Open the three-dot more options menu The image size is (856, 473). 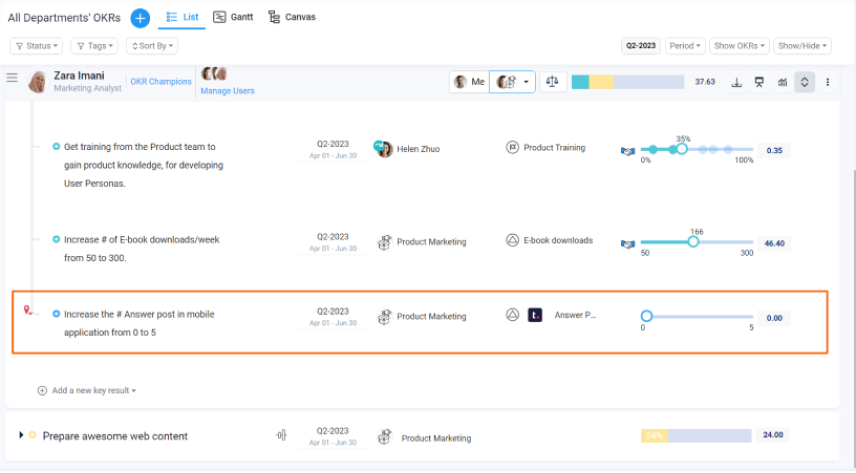pyautogui.click(x=828, y=82)
